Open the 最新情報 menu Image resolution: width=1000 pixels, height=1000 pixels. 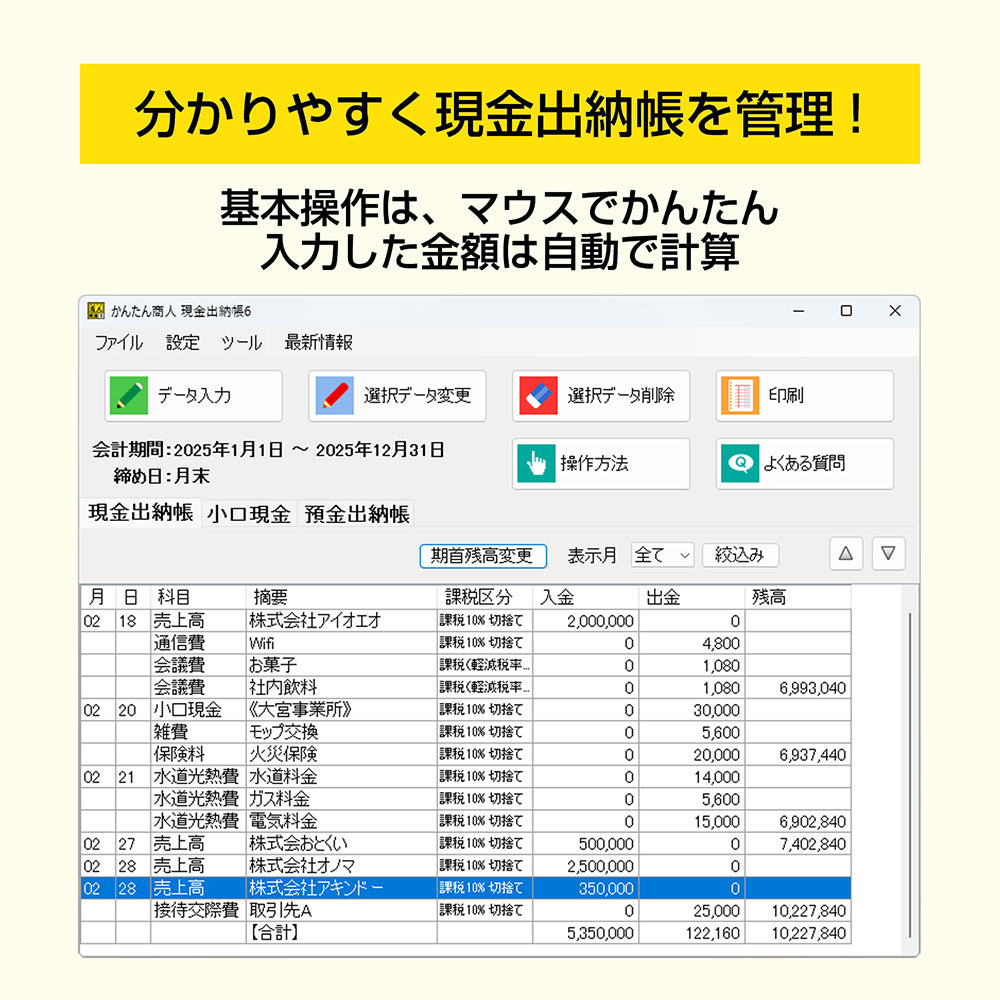[x=318, y=343]
